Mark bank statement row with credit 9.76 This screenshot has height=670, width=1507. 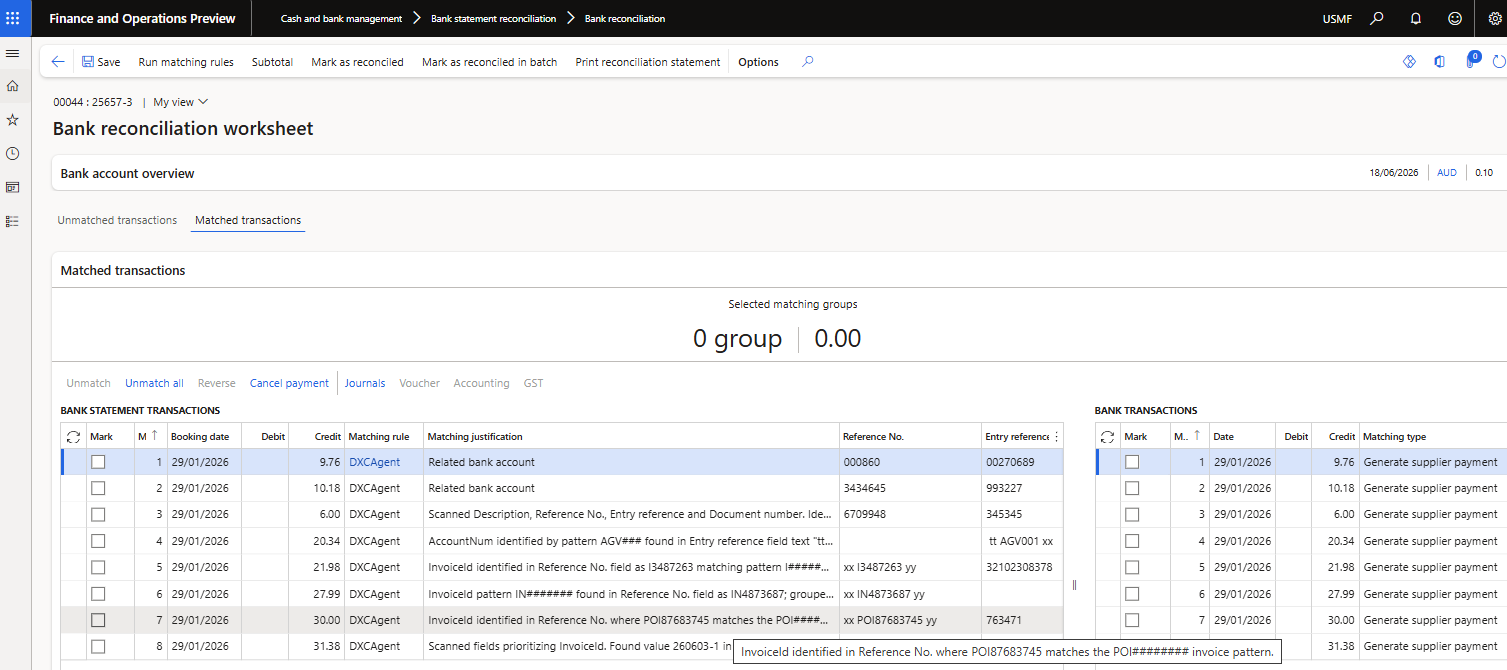click(98, 462)
